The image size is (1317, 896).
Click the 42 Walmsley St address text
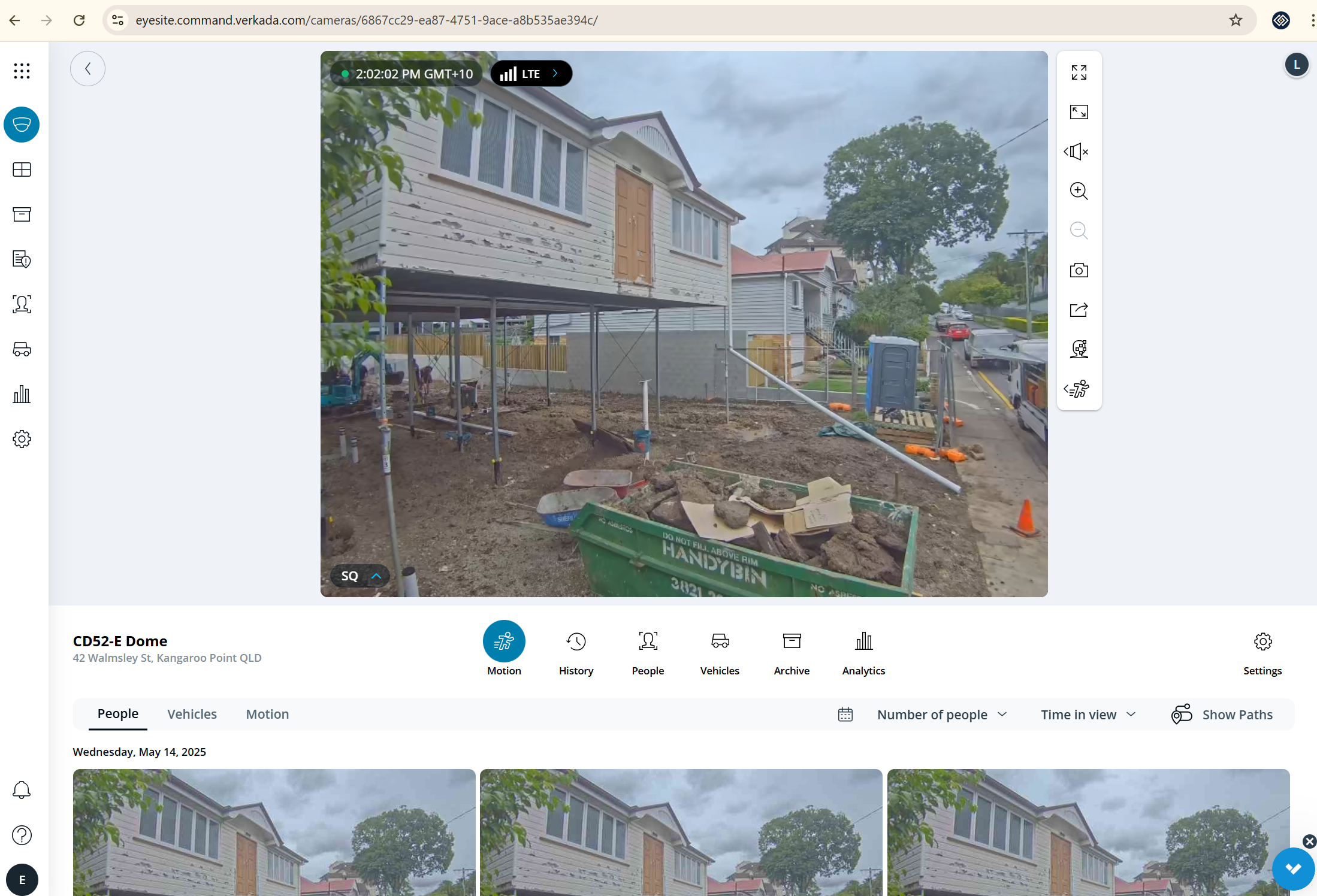(167, 658)
